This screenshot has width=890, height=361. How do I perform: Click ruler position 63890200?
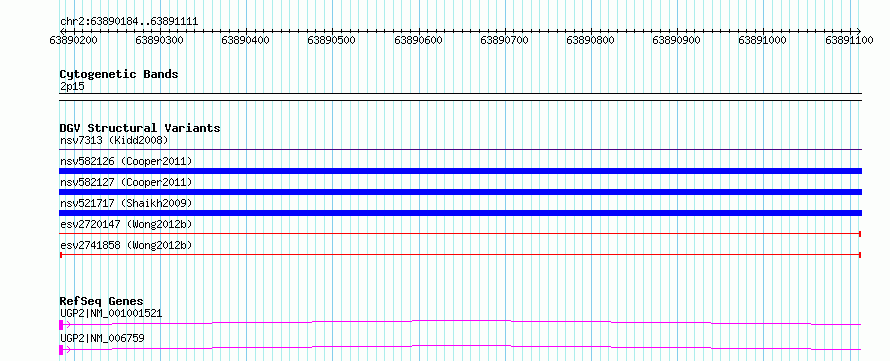click(73, 40)
